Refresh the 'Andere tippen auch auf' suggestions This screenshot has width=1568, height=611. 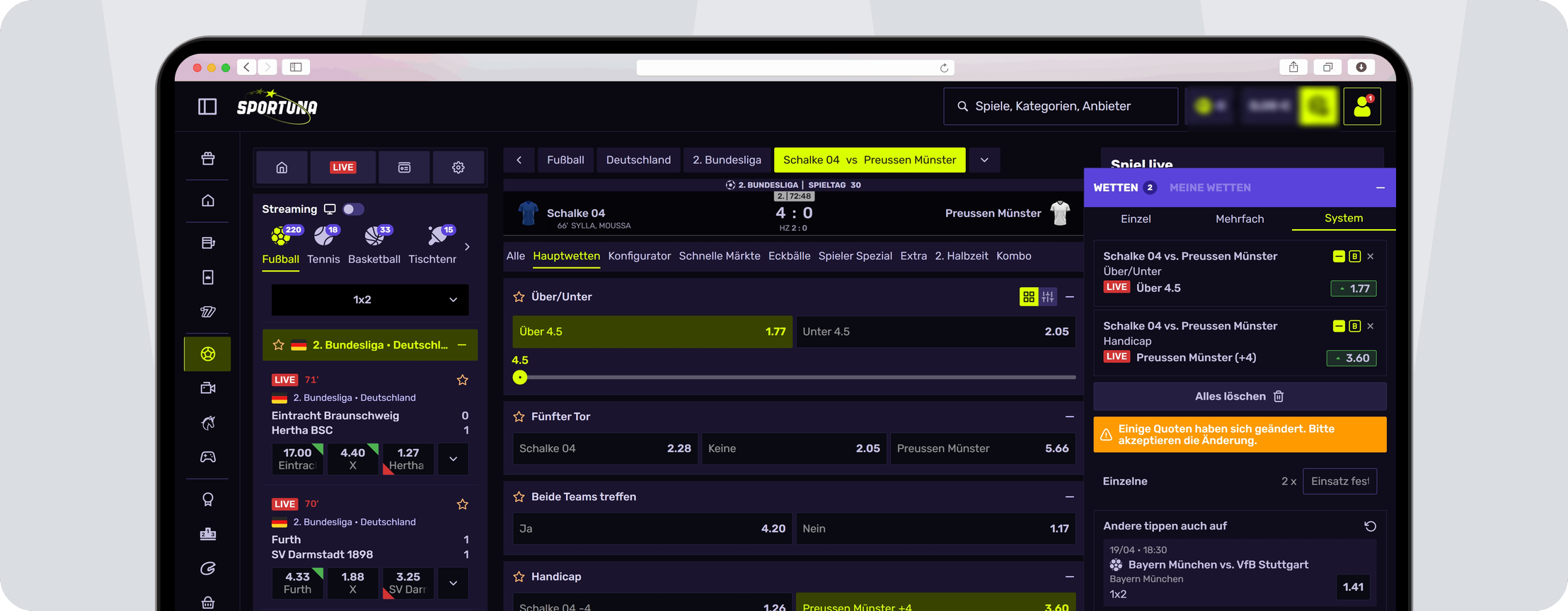[1370, 526]
